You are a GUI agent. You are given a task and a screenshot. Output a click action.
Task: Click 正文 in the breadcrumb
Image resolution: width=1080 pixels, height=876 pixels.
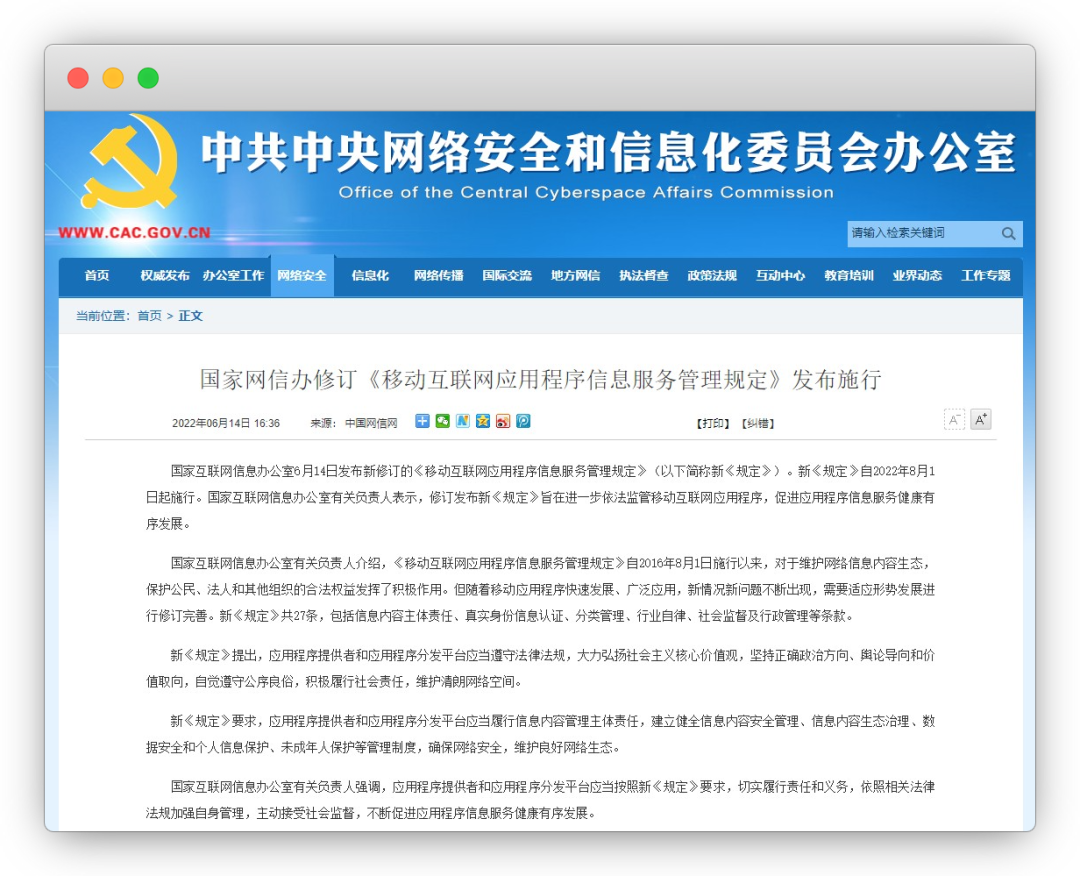pyautogui.click(x=191, y=315)
